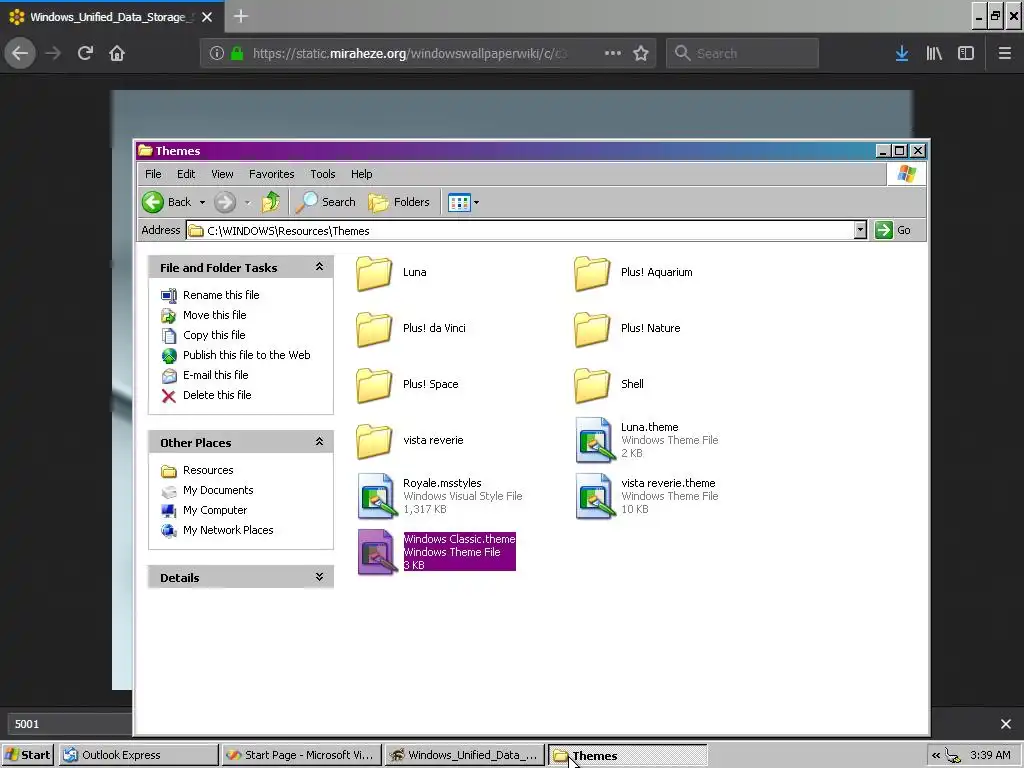Click the Explorer Back button
This screenshot has width=1024, height=768.
(x=166, y=202)
